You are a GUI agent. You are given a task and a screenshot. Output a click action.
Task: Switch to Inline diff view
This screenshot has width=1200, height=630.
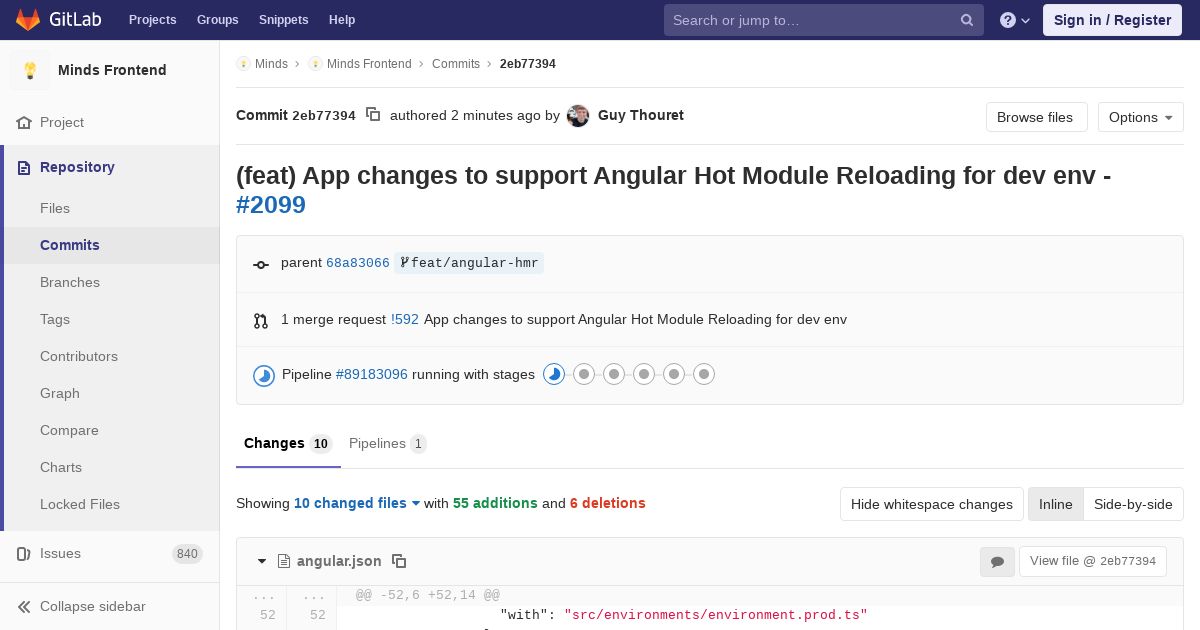(1055, 504)
